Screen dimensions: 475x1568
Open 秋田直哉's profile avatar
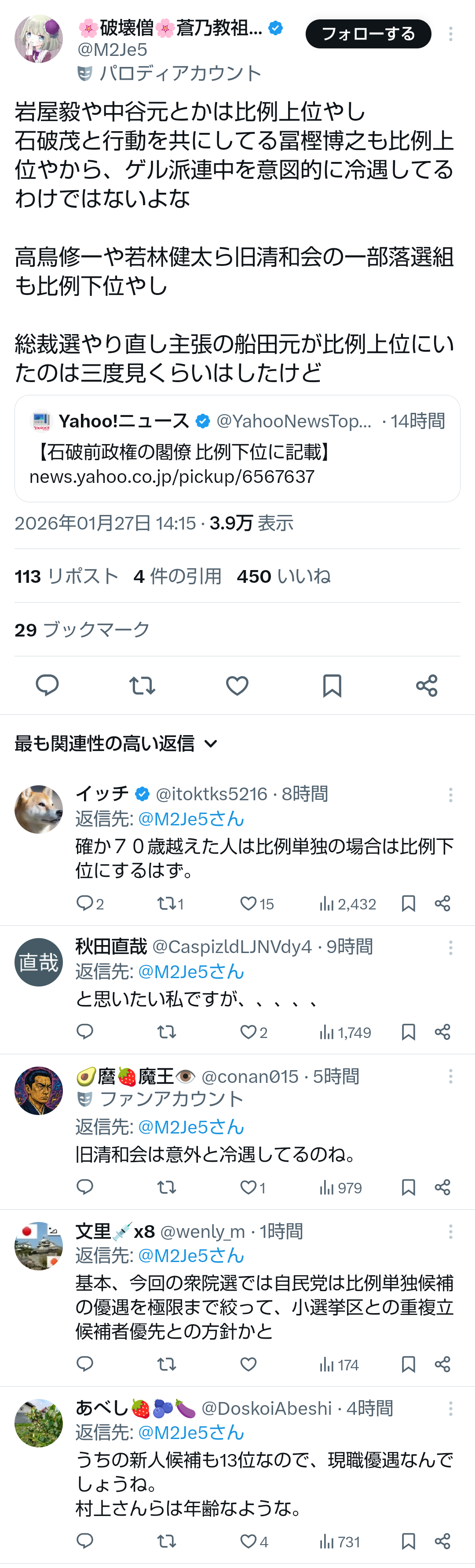(38, 962)
